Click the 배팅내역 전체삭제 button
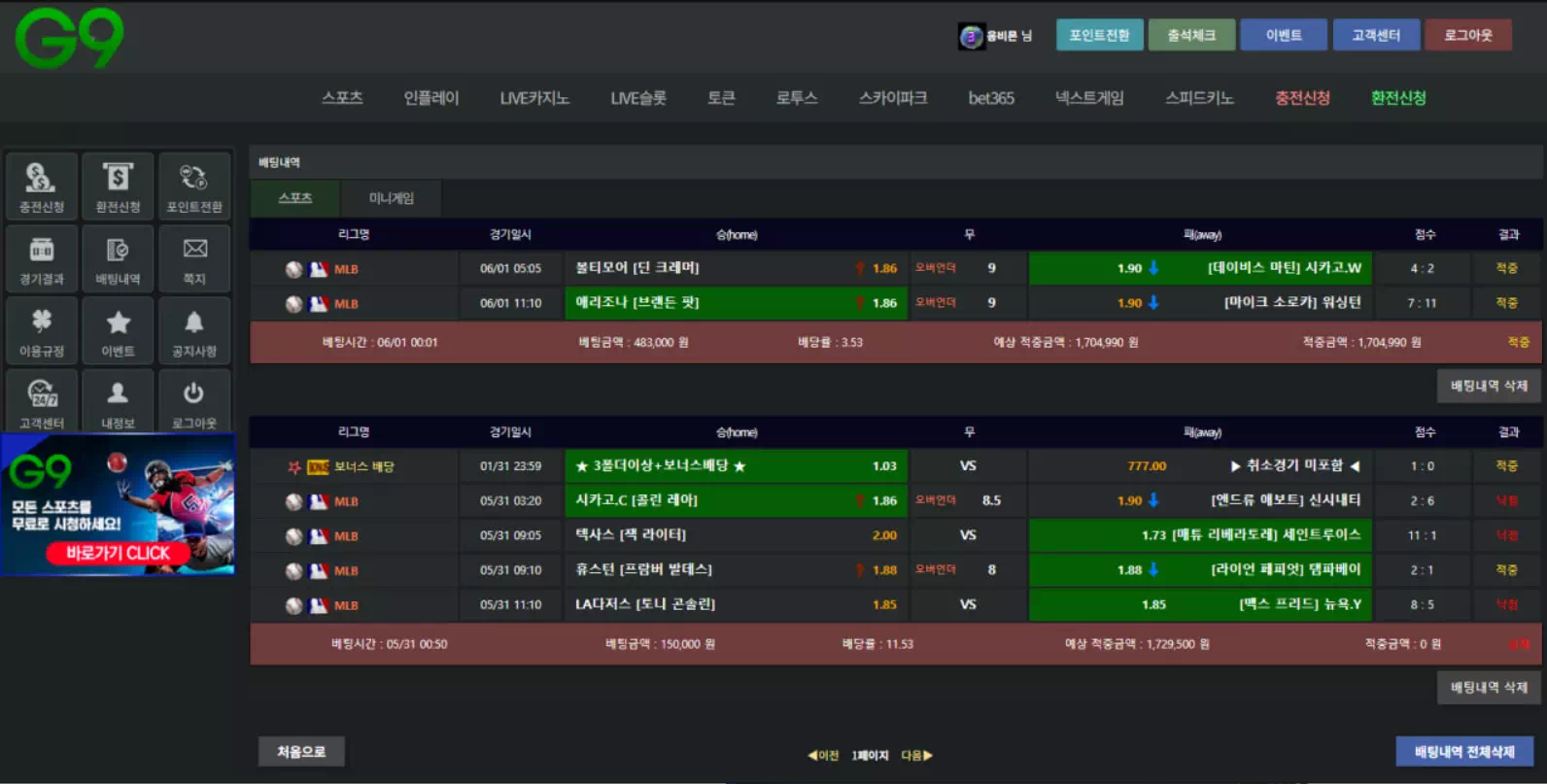1547x784 pixels. (x=1464, y=751)
